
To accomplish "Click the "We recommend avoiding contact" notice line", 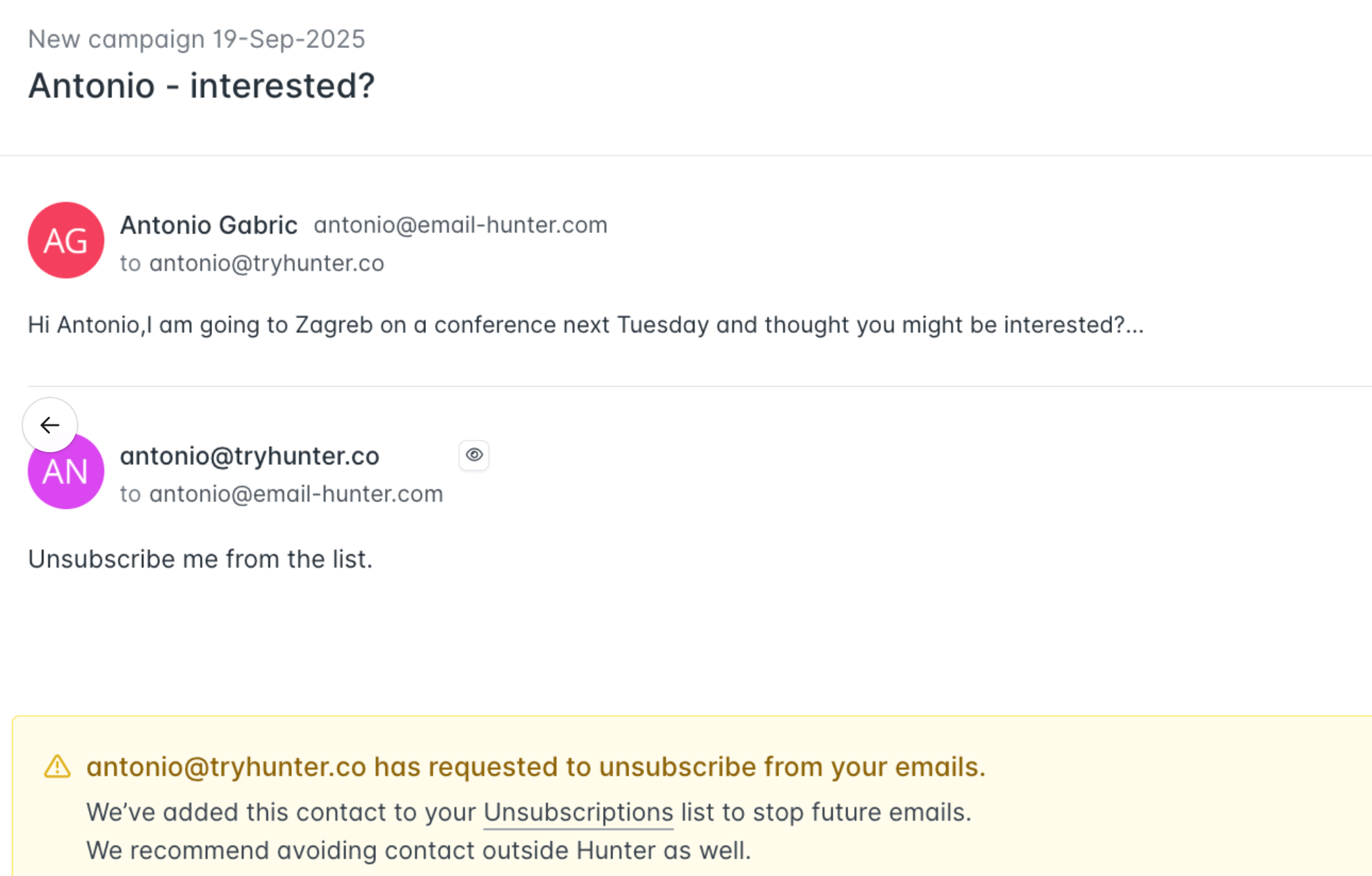I will pyautogui.click(x=419, y=850).
